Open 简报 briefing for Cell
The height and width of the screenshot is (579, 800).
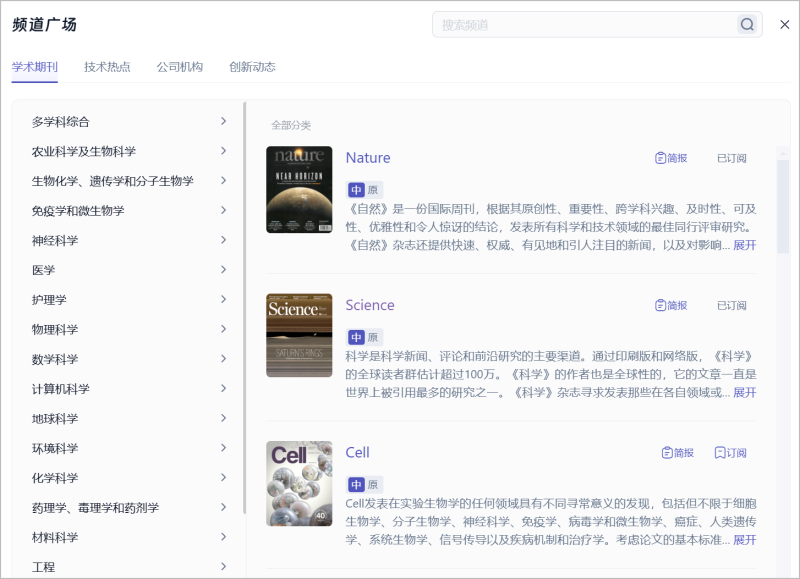(x=677, y=453)
